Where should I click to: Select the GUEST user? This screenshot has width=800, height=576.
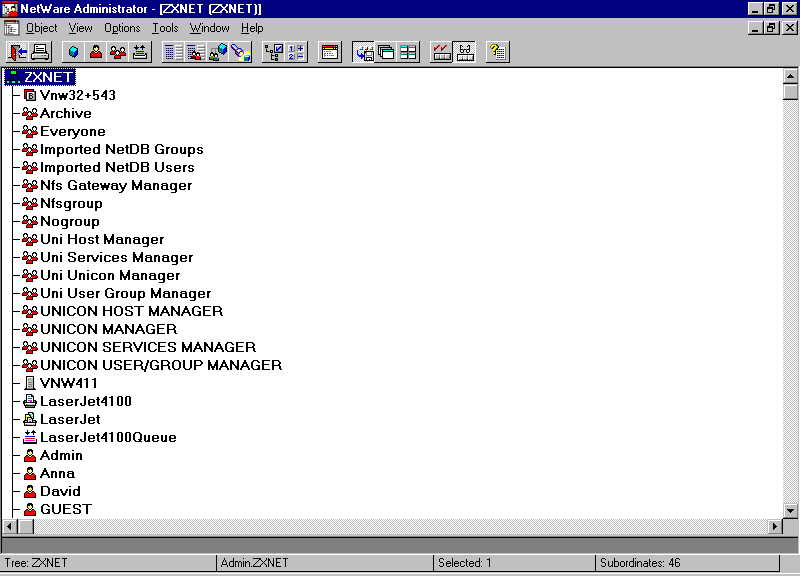pyautogui.click(x=66, y=509)
